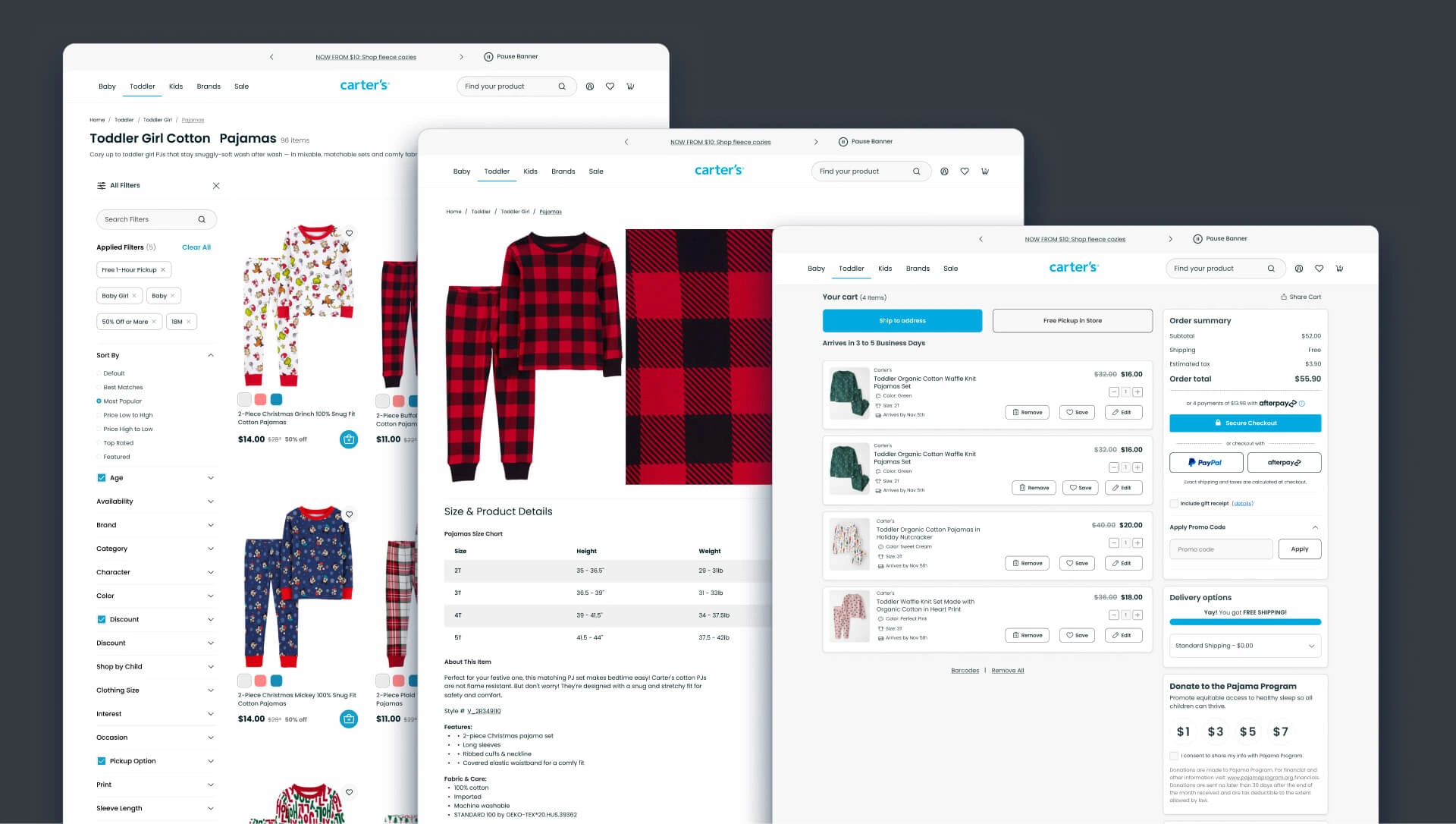Click the search magnifier icon
Viewport: 1456px width, 824px height.
click(562, 86)
